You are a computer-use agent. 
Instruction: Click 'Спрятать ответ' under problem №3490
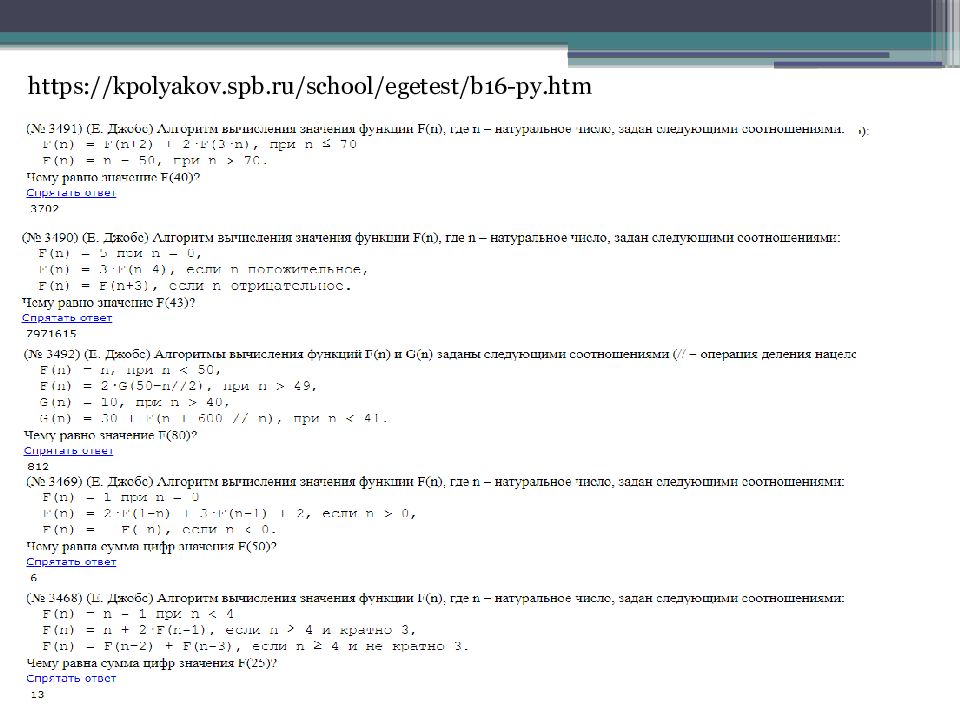[67, 316]
